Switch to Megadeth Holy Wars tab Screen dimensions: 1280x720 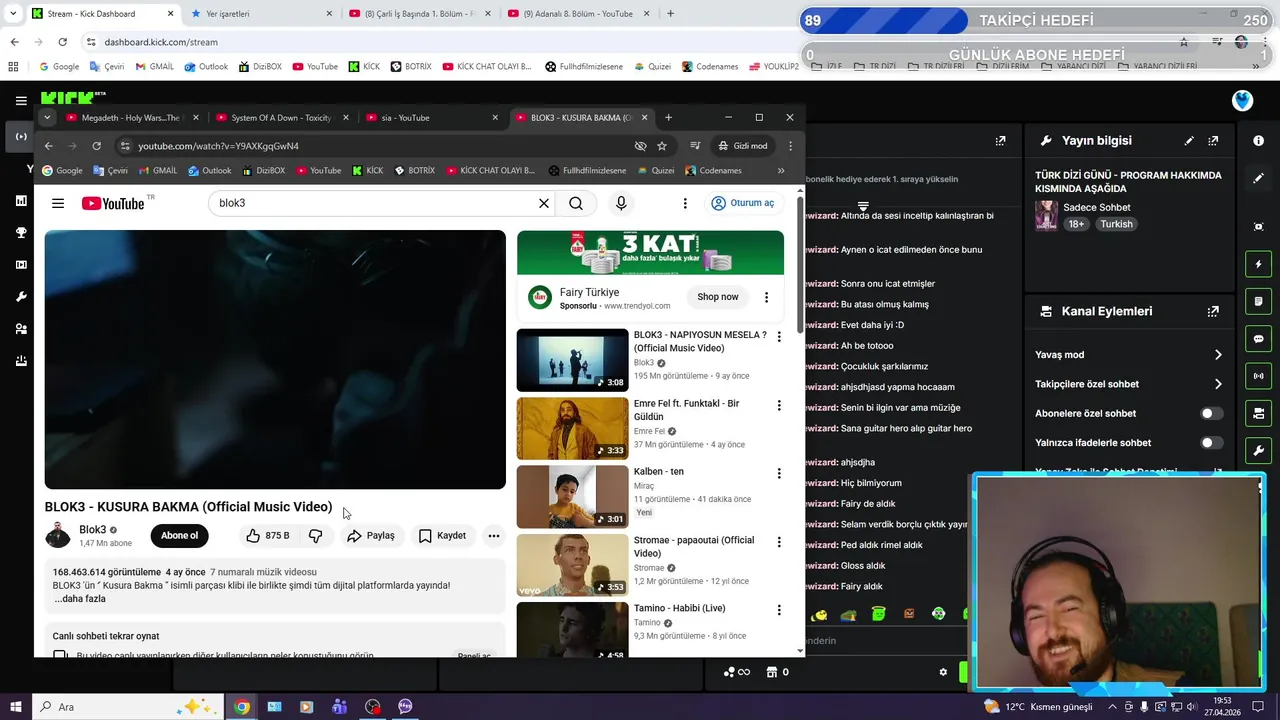131,117
